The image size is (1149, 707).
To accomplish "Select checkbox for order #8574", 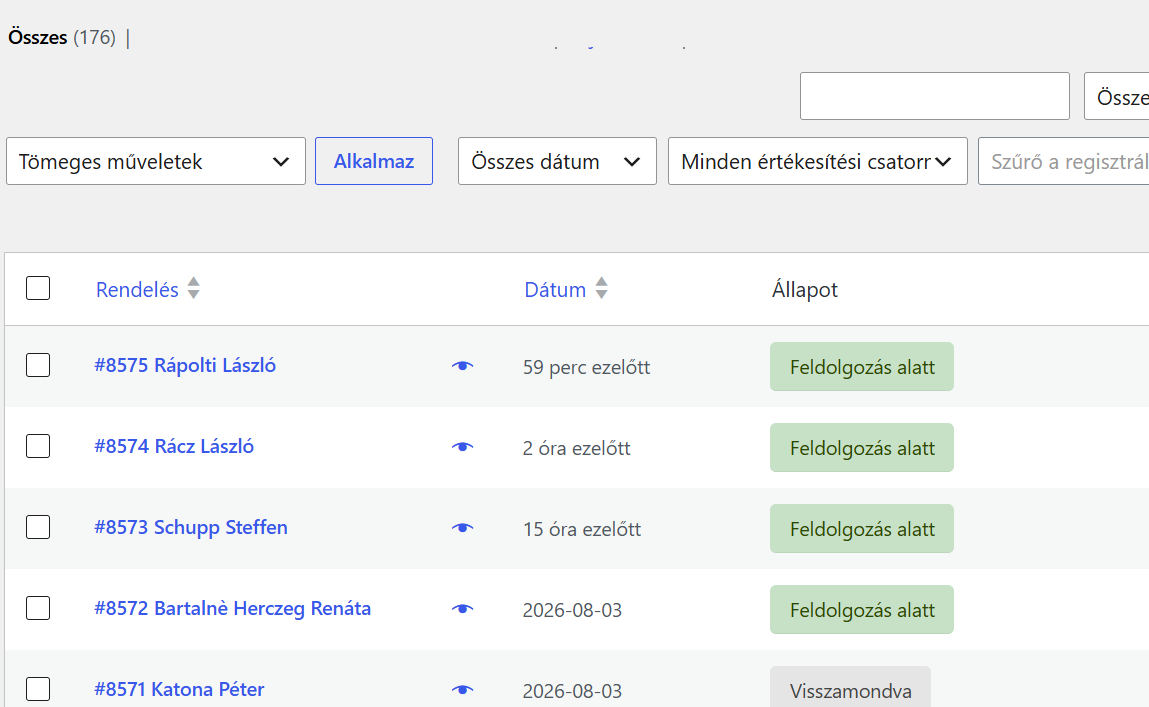I will point(38,445).
